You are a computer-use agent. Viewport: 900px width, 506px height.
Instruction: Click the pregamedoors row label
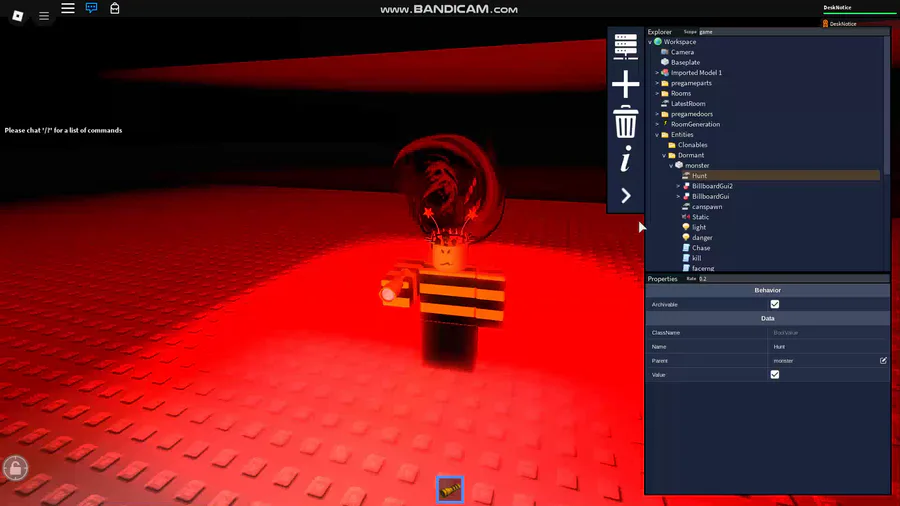(692, 114)
